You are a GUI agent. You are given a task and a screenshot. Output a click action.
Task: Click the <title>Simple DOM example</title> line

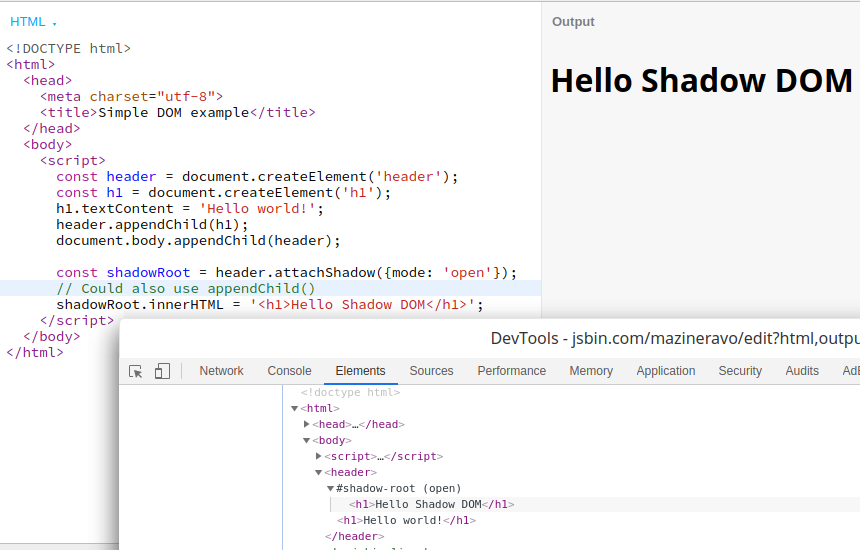coord(178,112)
